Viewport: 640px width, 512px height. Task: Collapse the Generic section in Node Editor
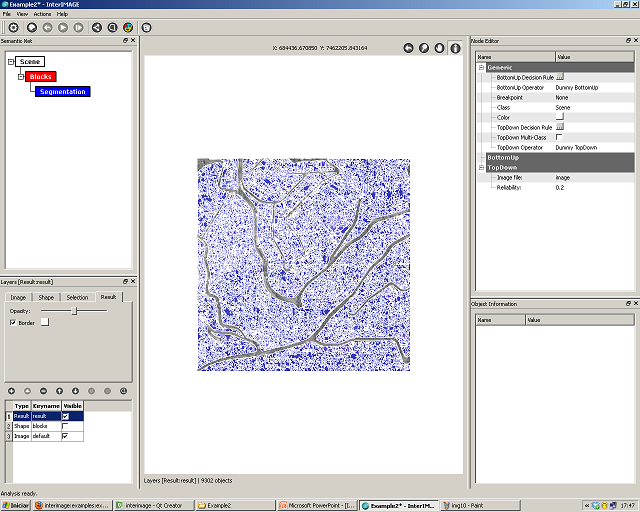tap(481, 67)
